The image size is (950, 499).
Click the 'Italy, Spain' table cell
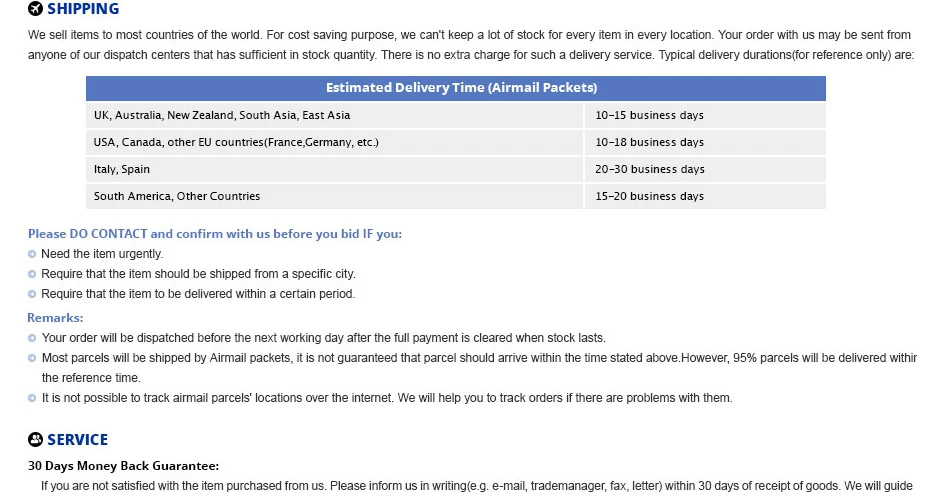click(334, 169)
